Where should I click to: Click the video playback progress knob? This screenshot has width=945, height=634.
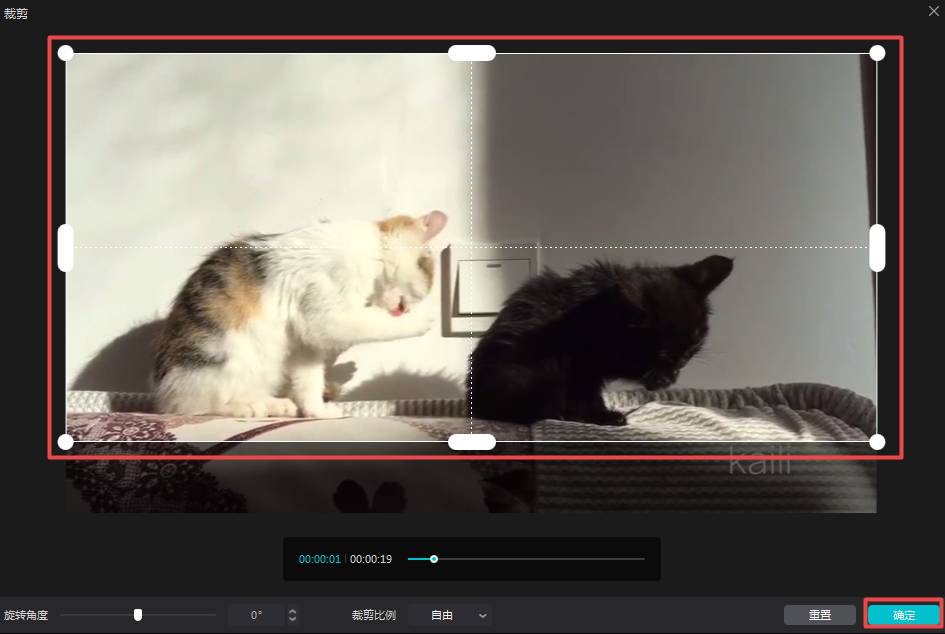coord(434,559)
